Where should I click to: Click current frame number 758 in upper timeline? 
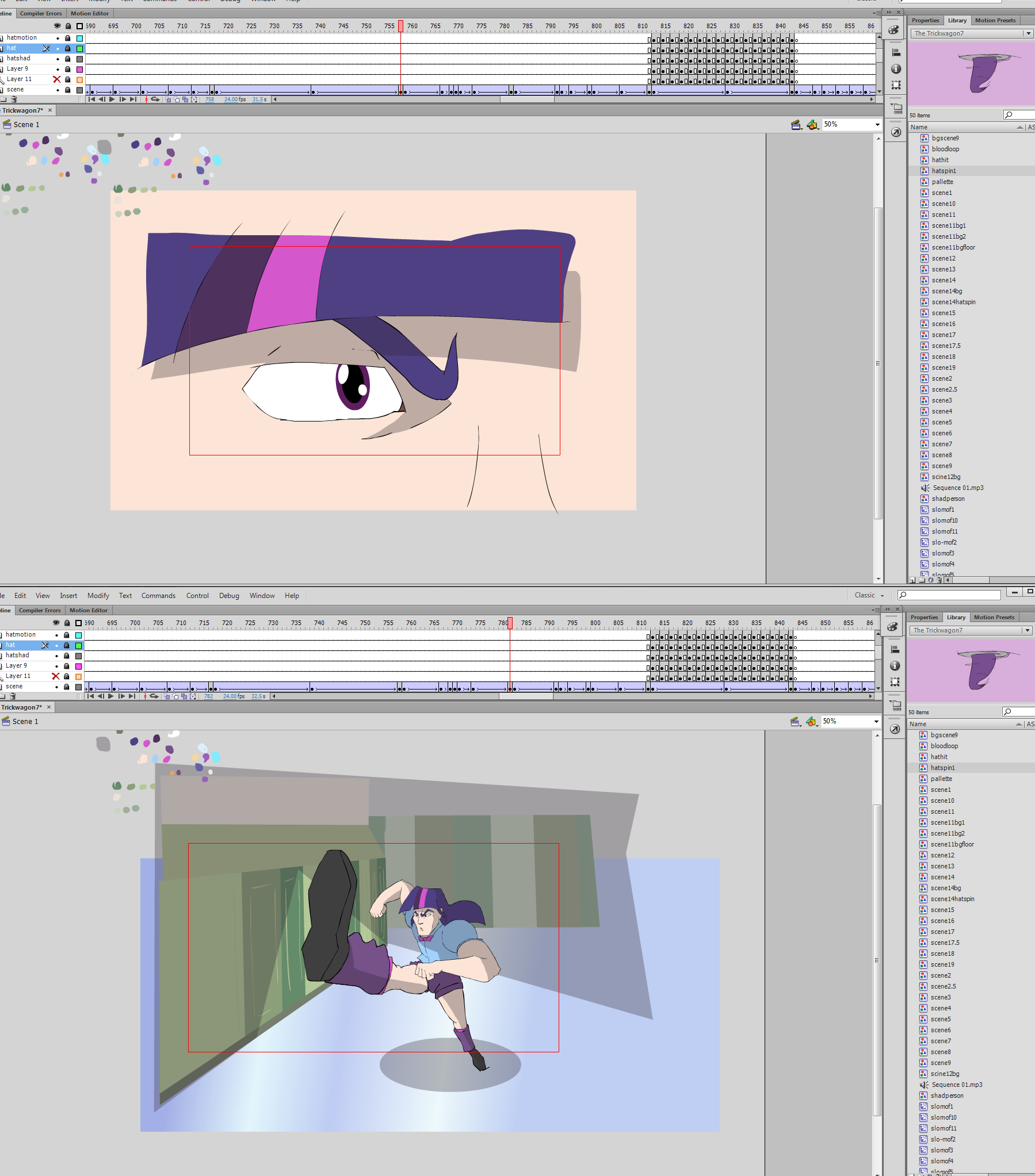[x=209, y=99]
